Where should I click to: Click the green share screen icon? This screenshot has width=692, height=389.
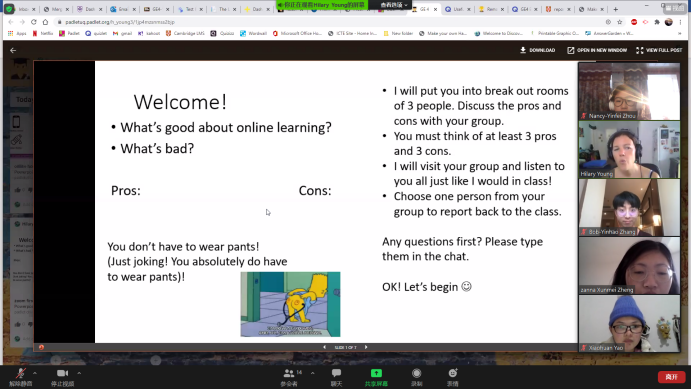point(376,373)
